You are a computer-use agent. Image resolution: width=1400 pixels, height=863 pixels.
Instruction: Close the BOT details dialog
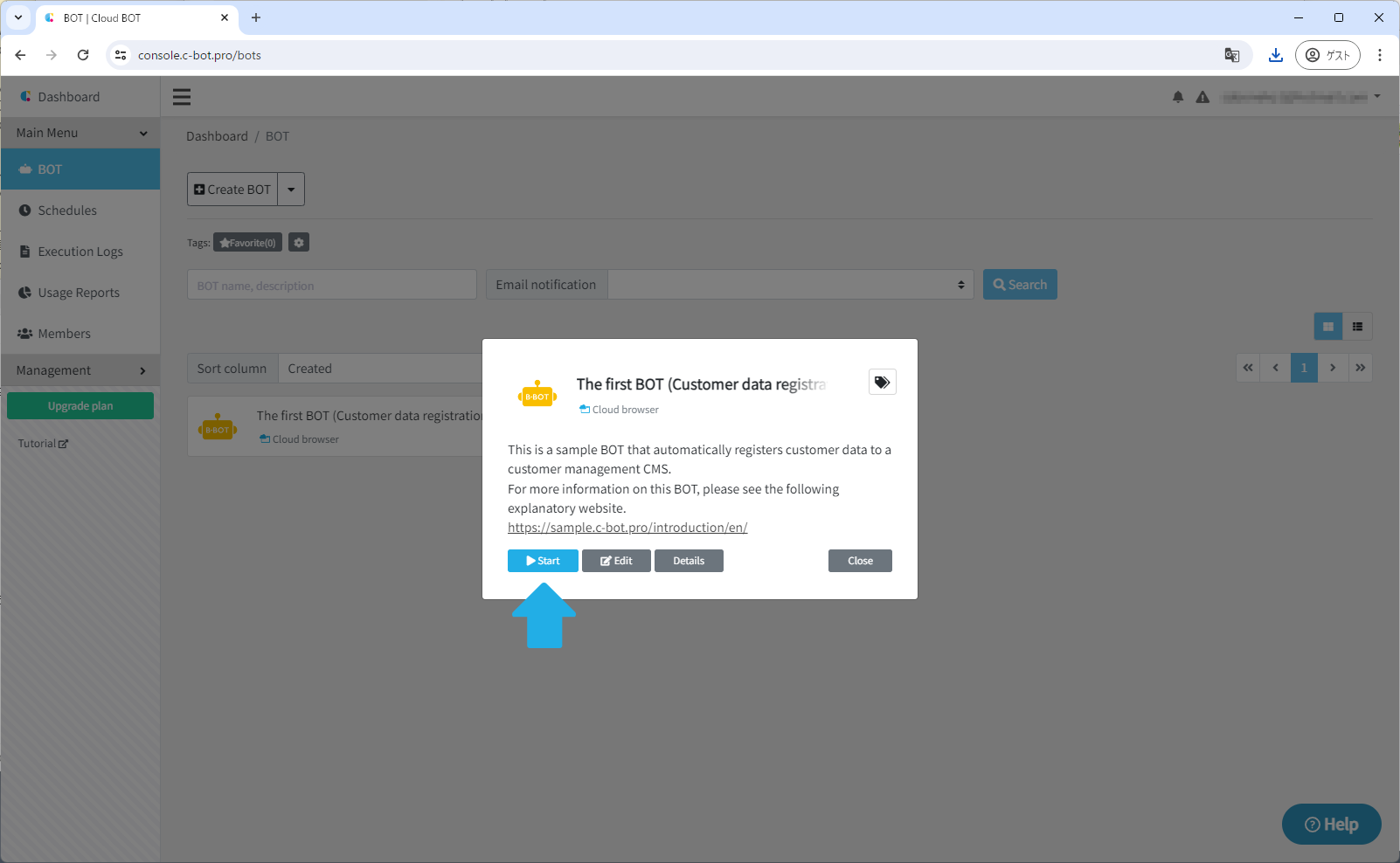[860, 561]
